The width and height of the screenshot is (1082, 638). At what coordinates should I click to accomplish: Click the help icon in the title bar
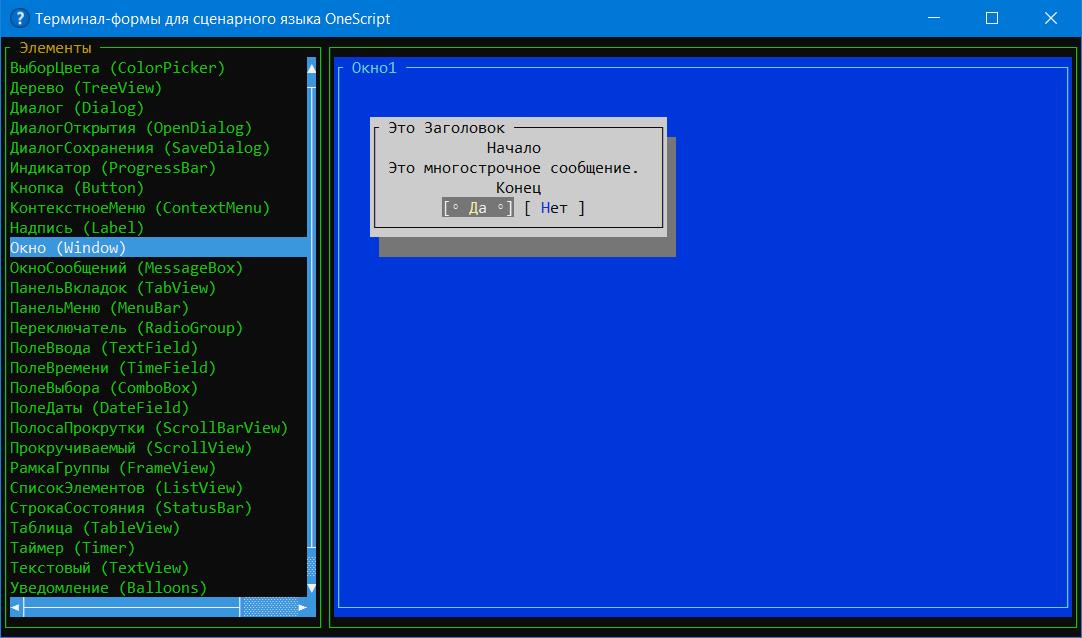click(x=17, y=18)
